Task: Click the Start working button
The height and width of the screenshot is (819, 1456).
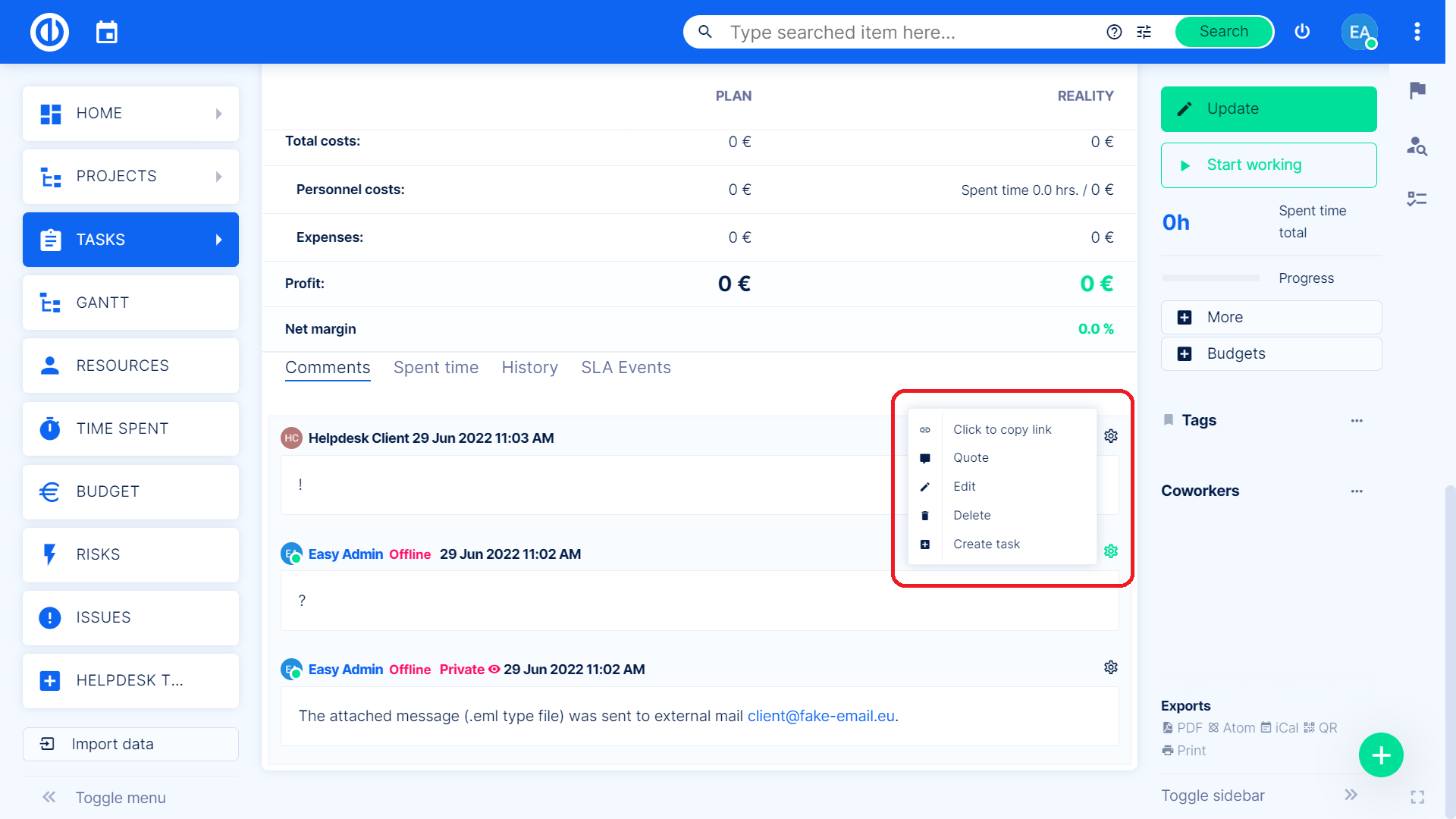Action: pyautogui.click(x=1269, y=165)
